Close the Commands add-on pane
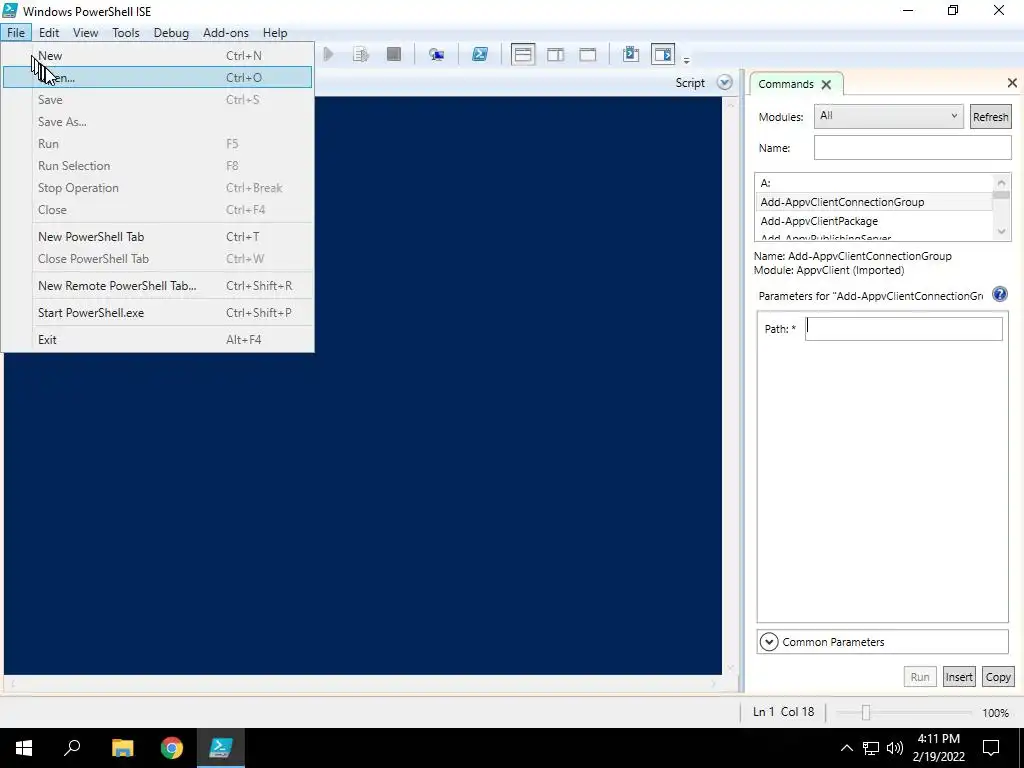1024x768 pixels. tap(1012, 83)
